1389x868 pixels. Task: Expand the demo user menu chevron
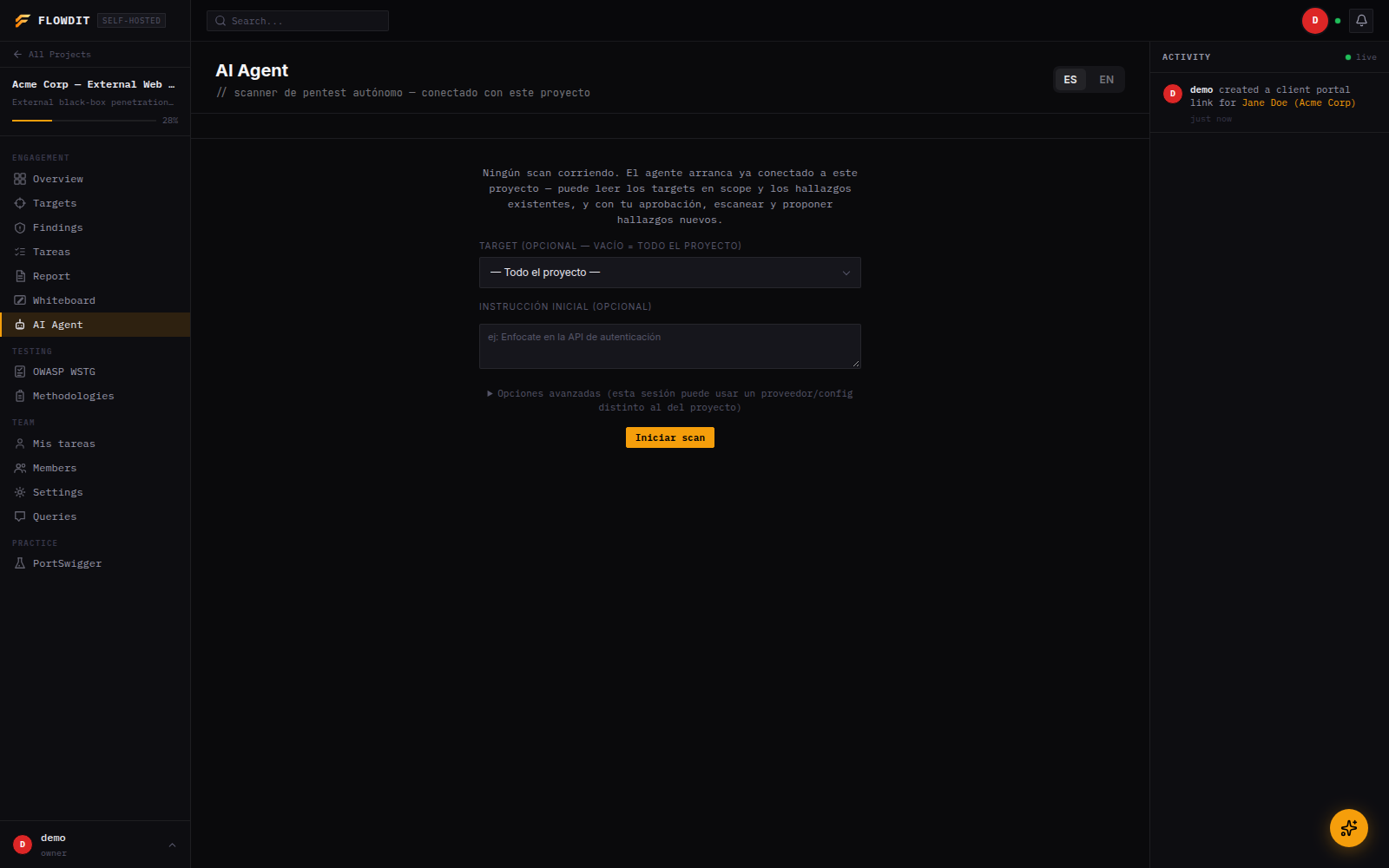coord(172,845)
